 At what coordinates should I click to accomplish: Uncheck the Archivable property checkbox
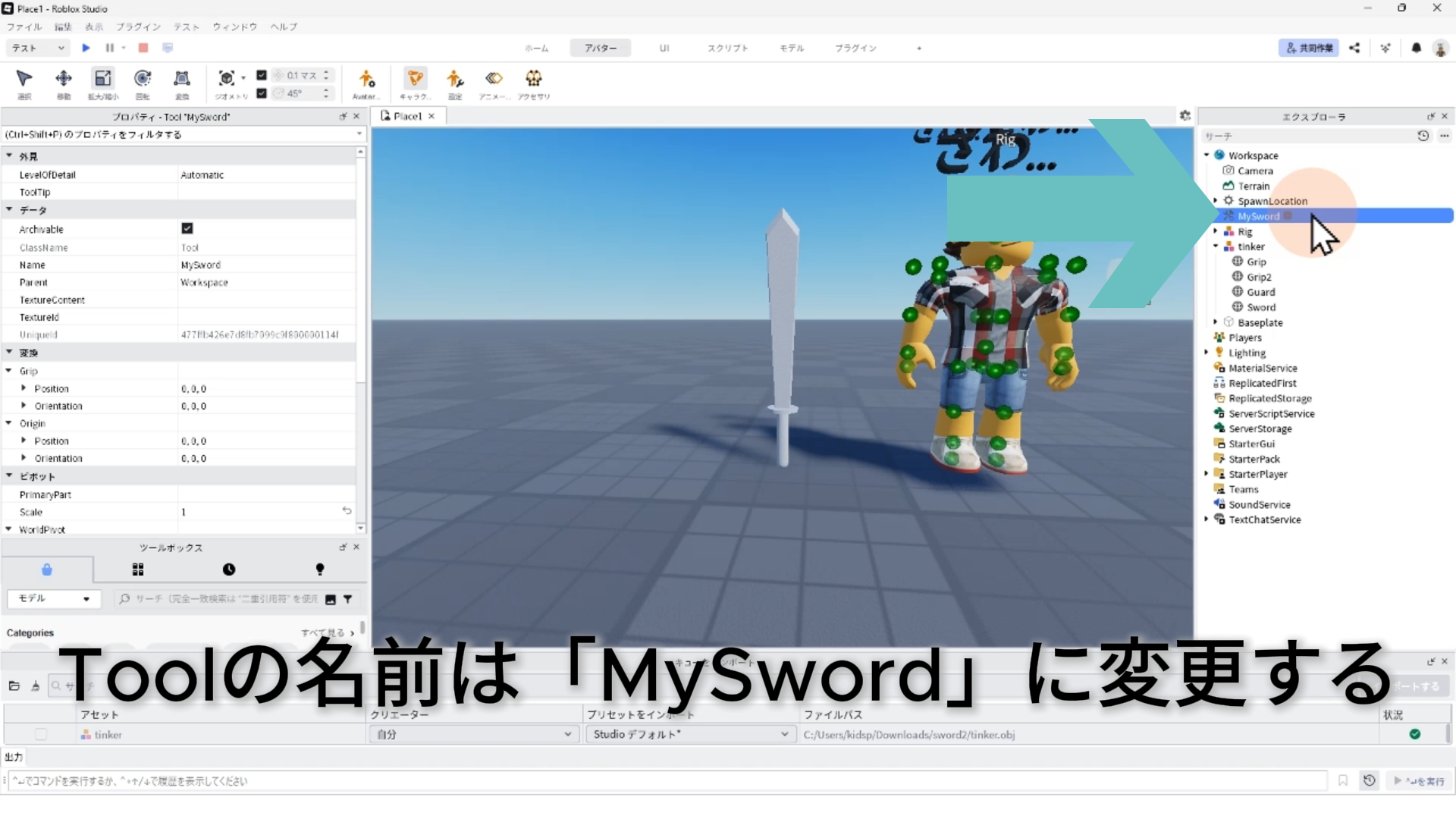coord(187,228)
